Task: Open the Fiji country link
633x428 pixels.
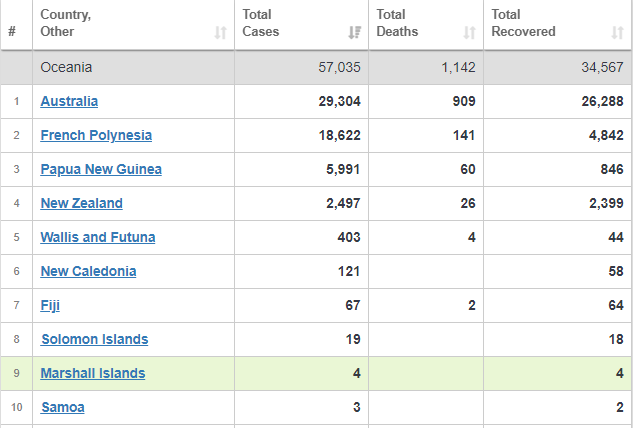Action: [x=50, y=305]
